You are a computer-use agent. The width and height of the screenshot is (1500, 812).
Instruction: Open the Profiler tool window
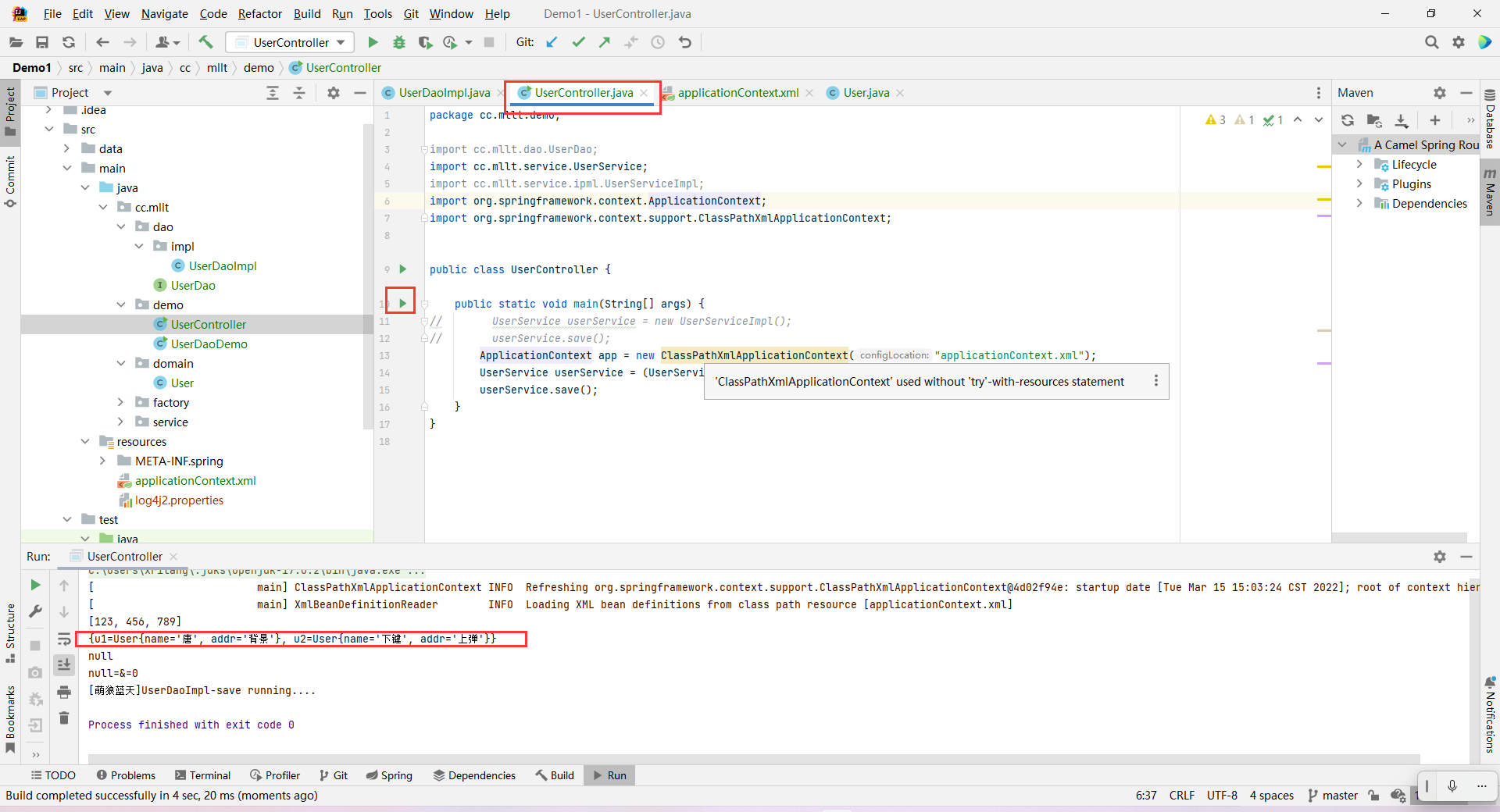coord(275,775)
